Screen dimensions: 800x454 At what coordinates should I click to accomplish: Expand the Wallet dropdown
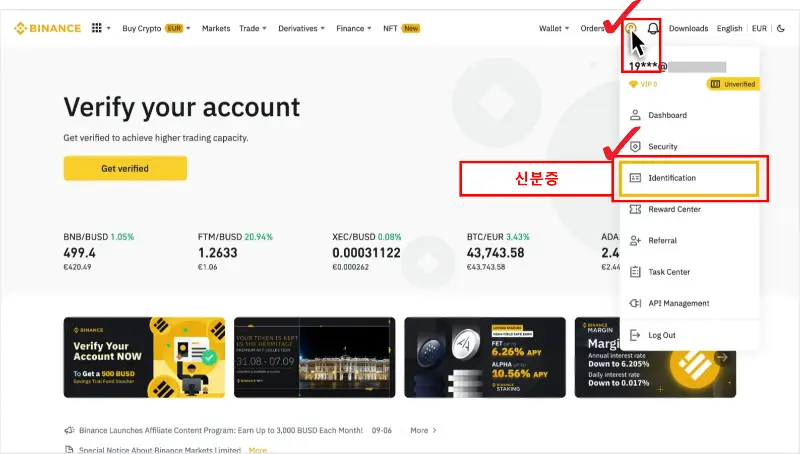pyautogui.click(x=554, y=29)
